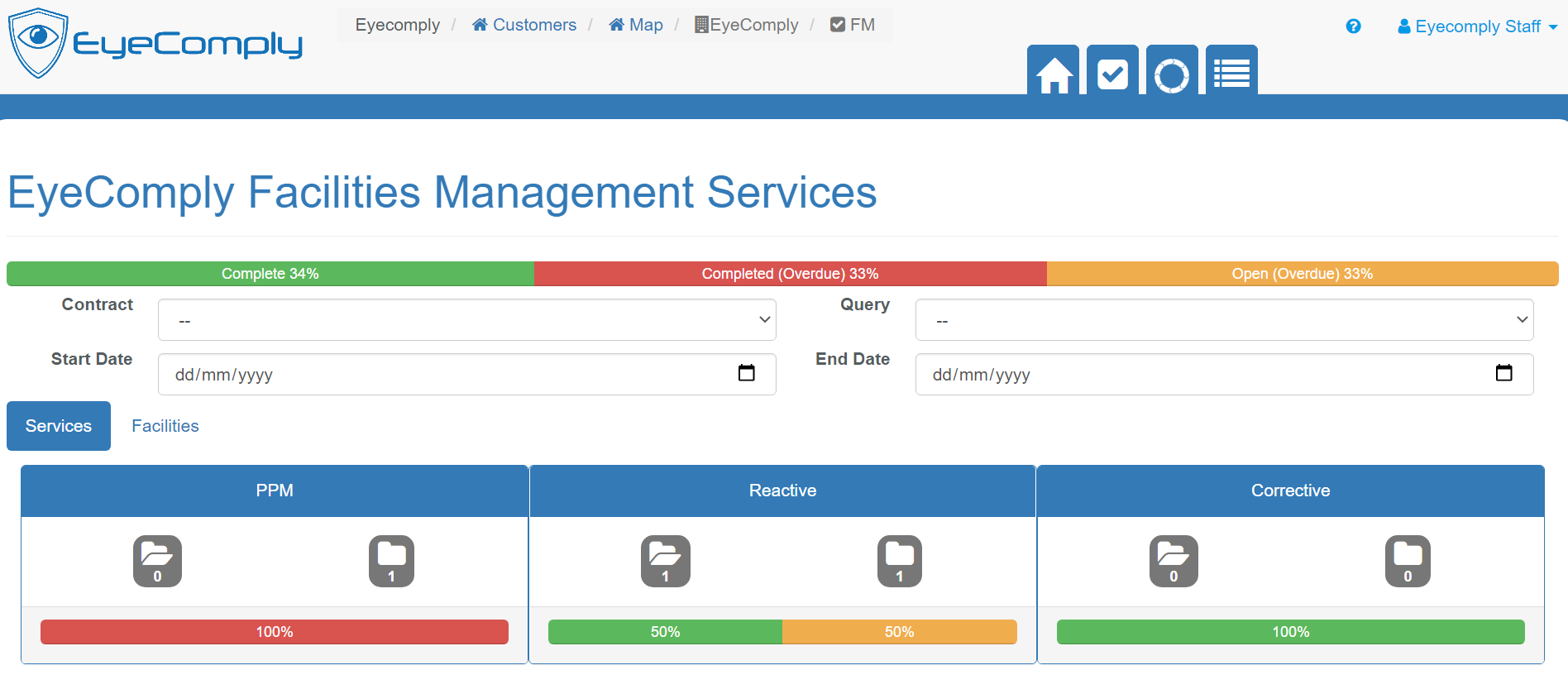Open PPM open-folder icon showing 0
Image resolution: width=1568 pixels, height=694 pixels.
(157, 561)
